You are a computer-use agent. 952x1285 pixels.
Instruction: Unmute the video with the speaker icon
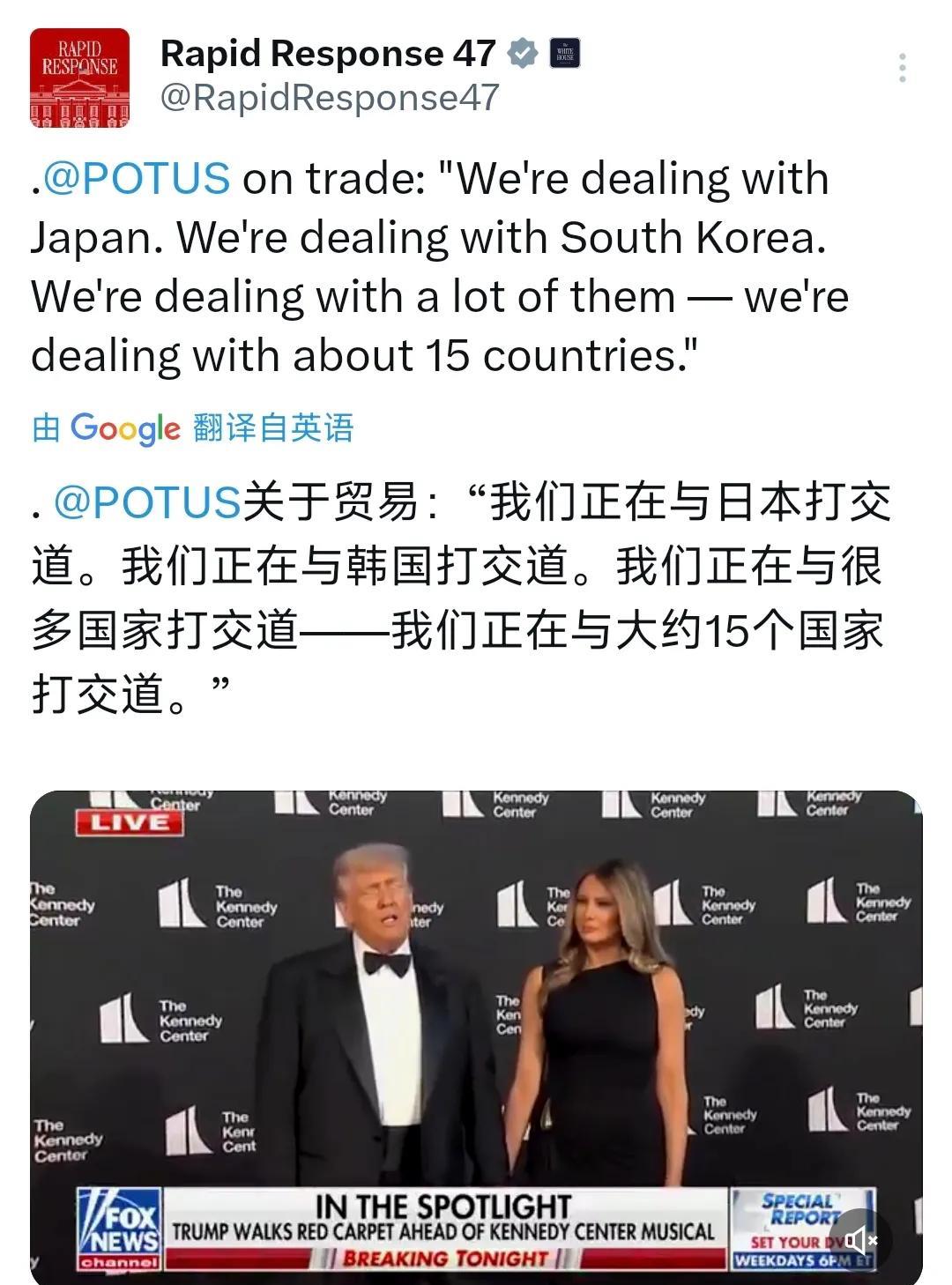(859, 1241)
